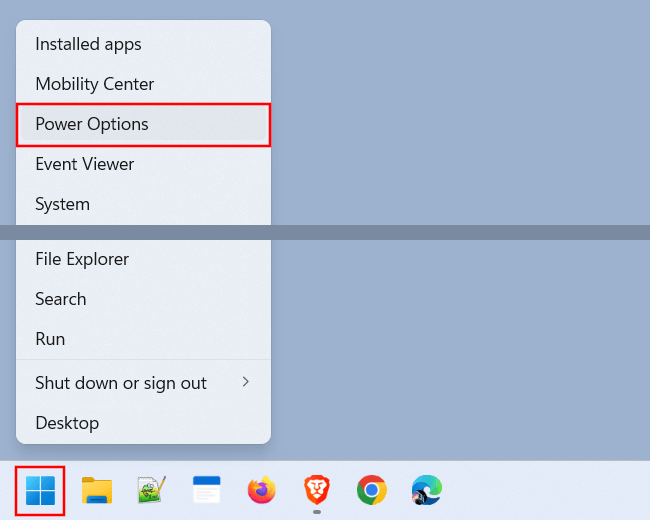The width and height of the screenshot is (650, 520).
Task: Launch Firefox from the taskbar
Action: (262, 490)
